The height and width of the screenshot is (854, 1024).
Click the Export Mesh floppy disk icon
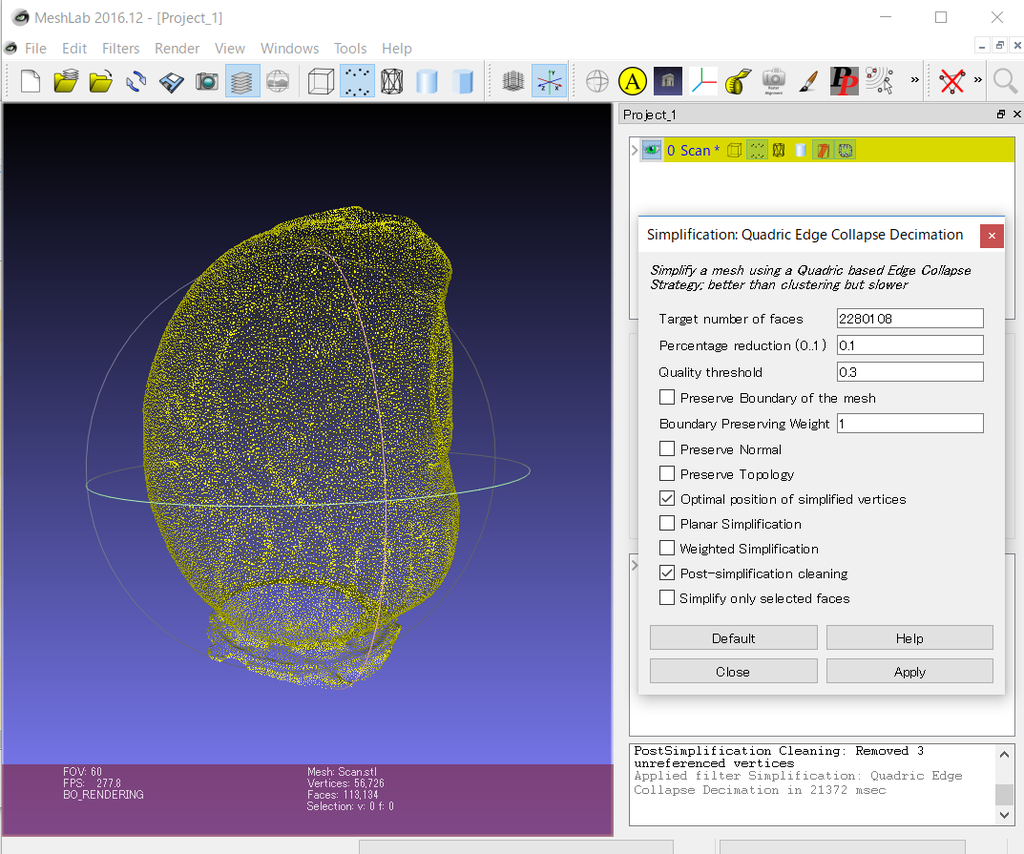click(172, 82)
